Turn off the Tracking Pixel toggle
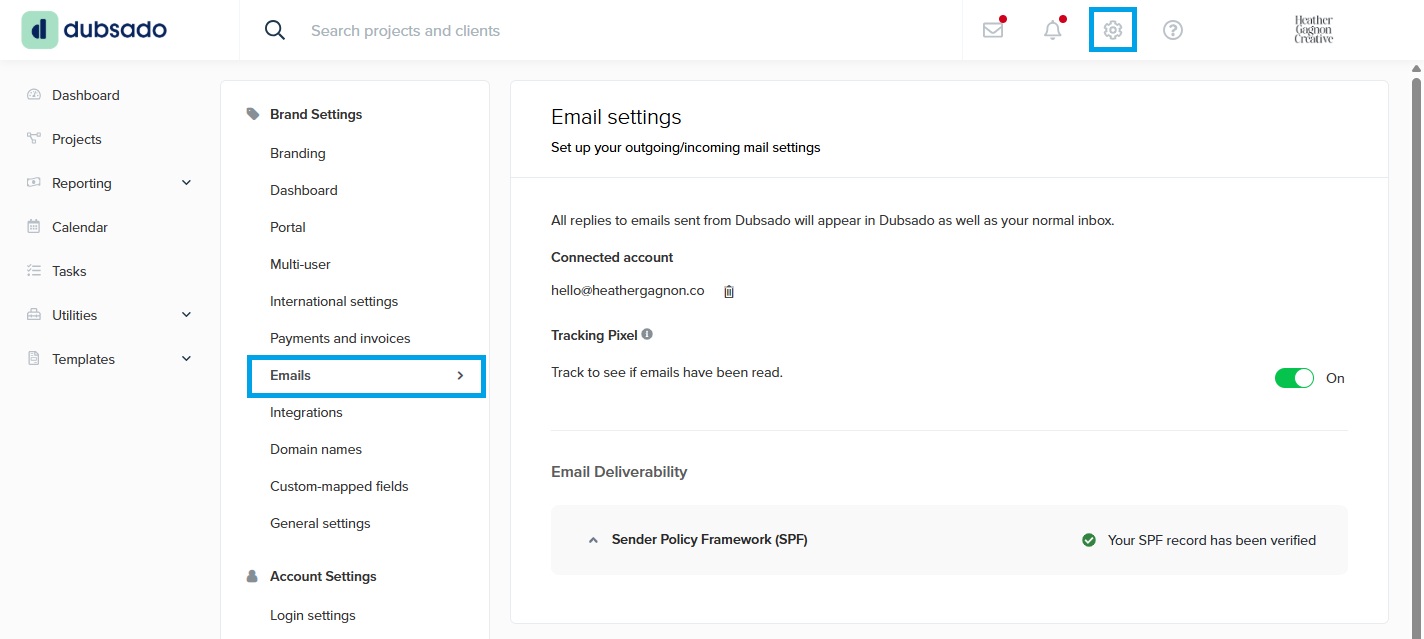This screenshot has width=1424, height=639. [1294, 378]
